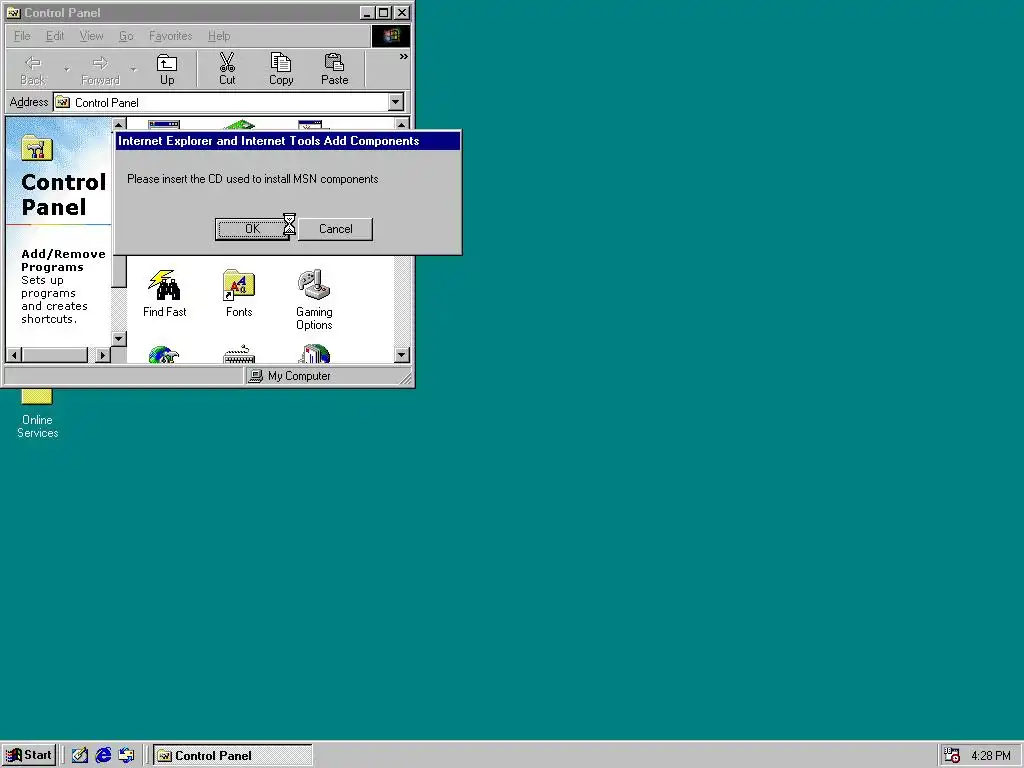Click the Cut toolbar icon
The image size is (1024, 768).
coord(227,69)
